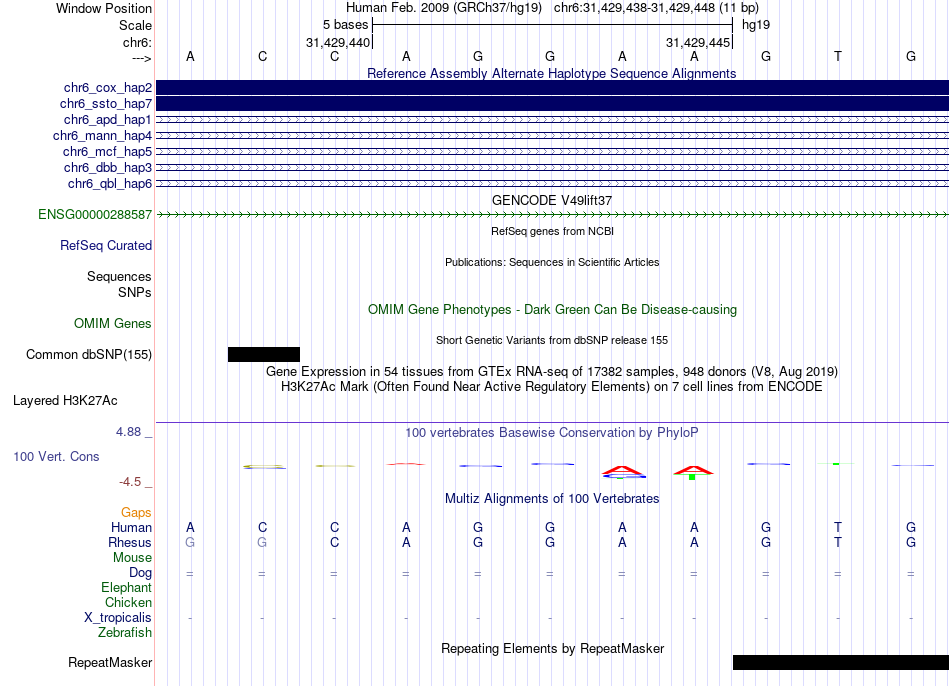Click the Window Position label
The height and width of the screenshot is (686, 950).
(104, 8)
